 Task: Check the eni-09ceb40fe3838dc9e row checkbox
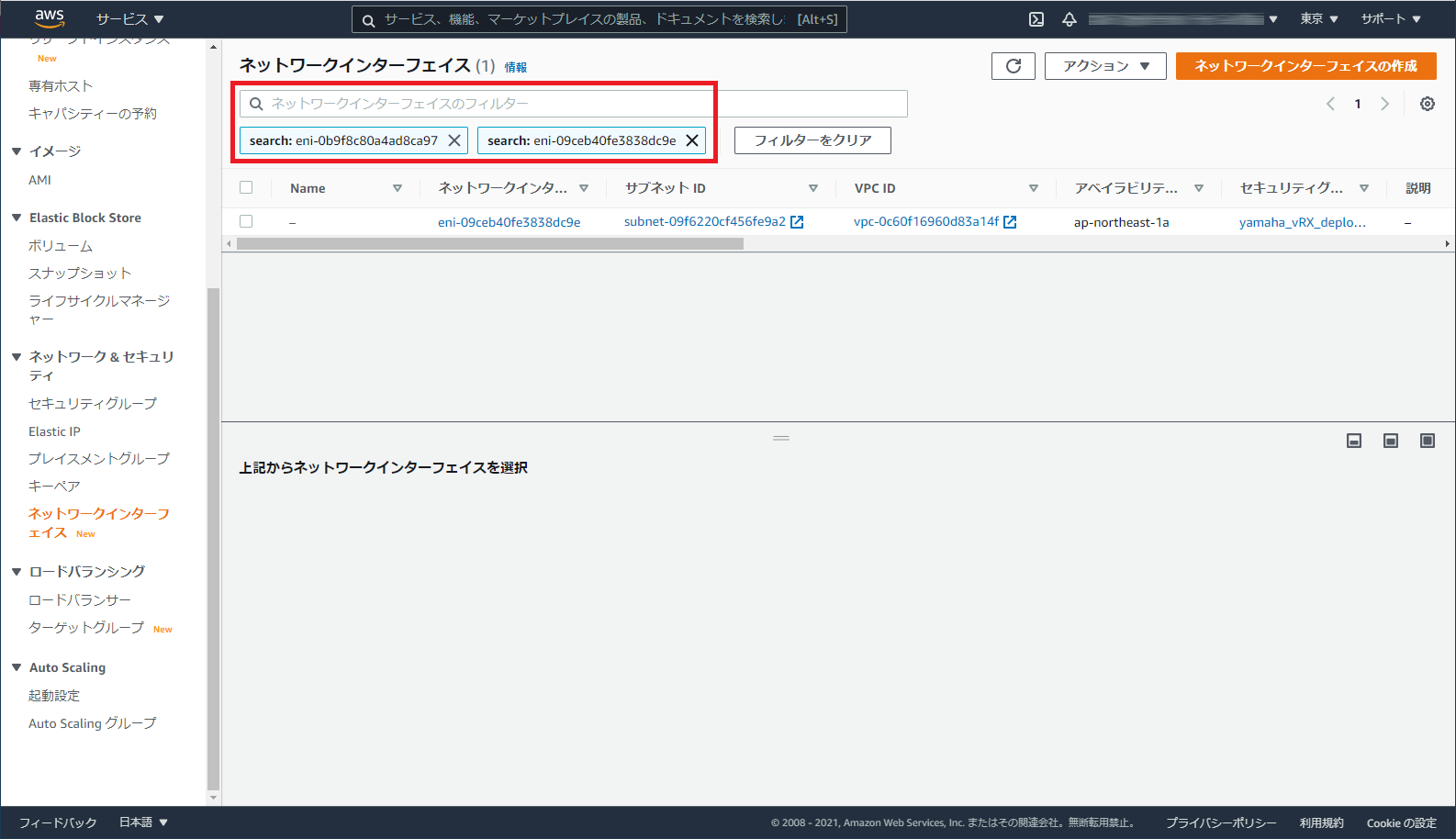246,221
